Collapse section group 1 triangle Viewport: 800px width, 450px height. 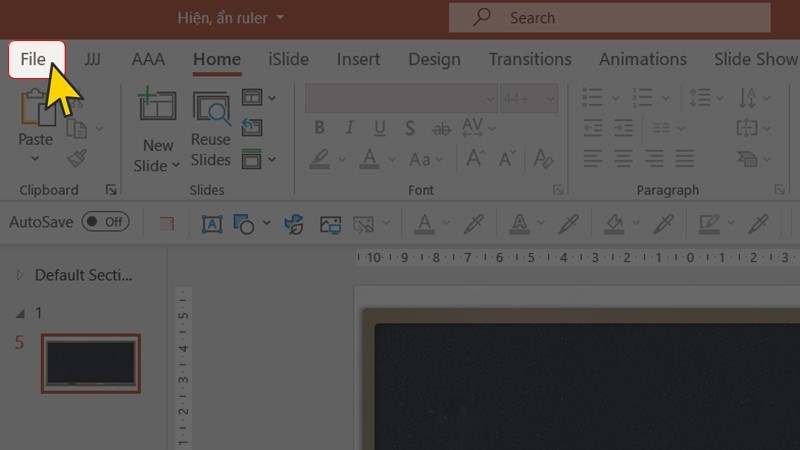20,313
